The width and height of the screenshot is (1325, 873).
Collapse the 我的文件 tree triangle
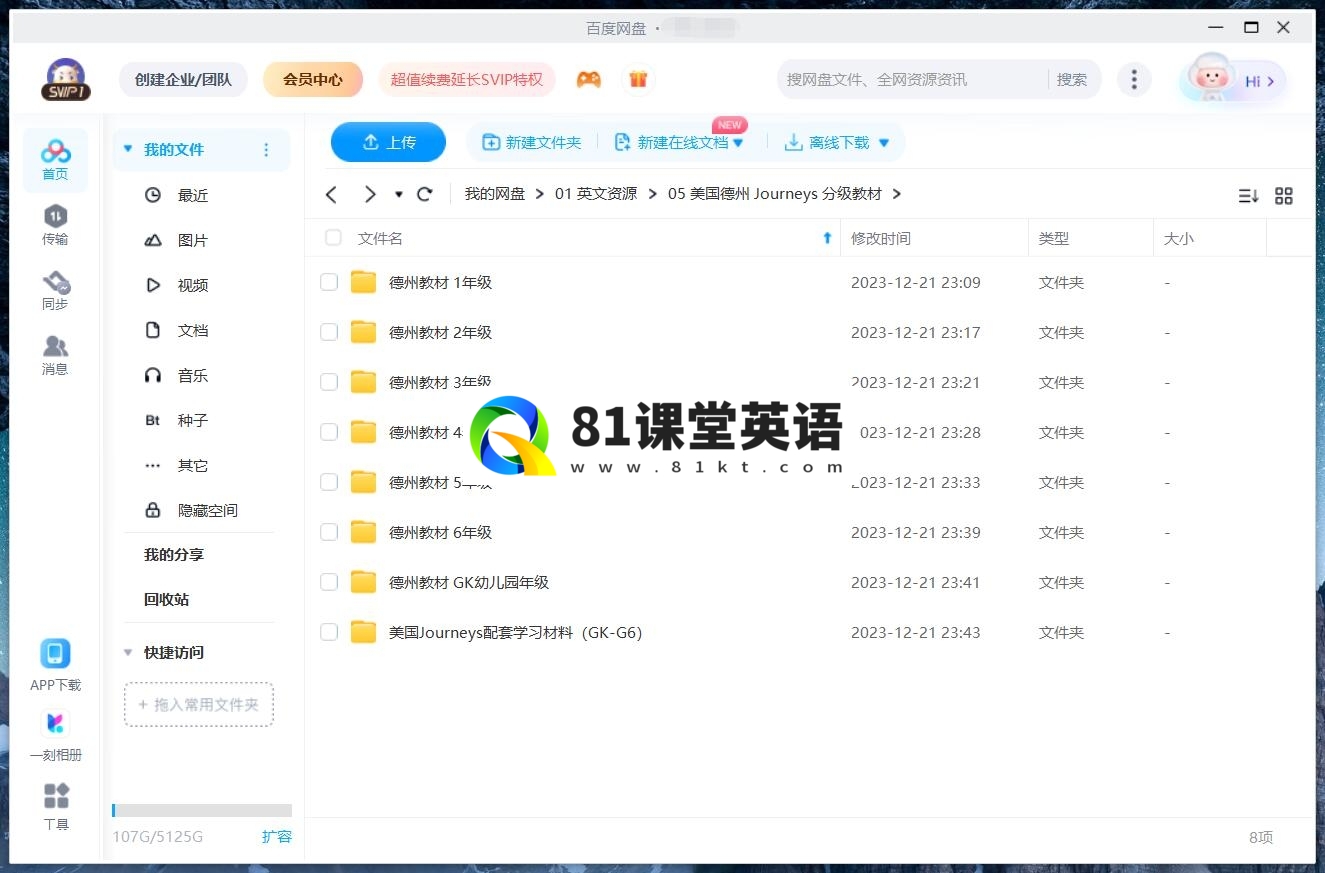127,149
